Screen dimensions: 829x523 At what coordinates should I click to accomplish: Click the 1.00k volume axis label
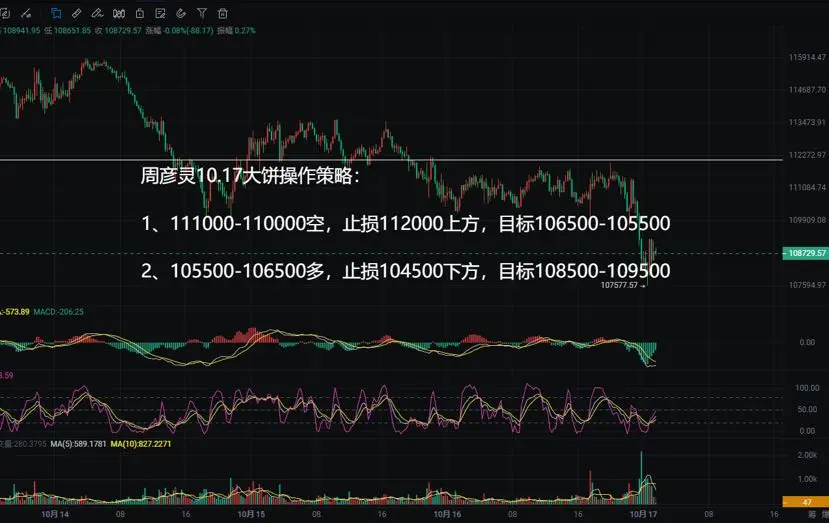coord(807,479)
